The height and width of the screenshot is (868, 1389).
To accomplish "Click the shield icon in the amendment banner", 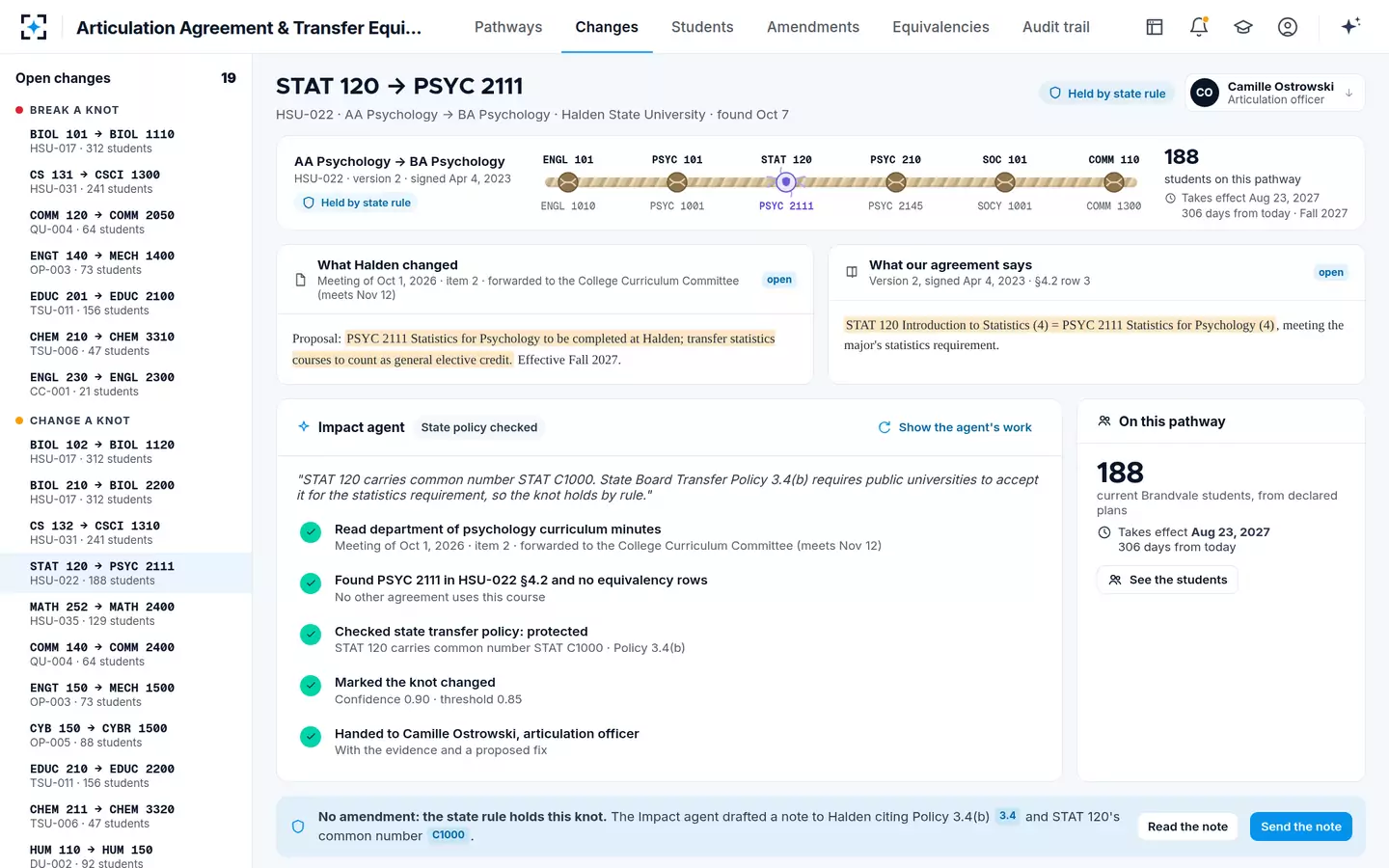I will 298,827.
